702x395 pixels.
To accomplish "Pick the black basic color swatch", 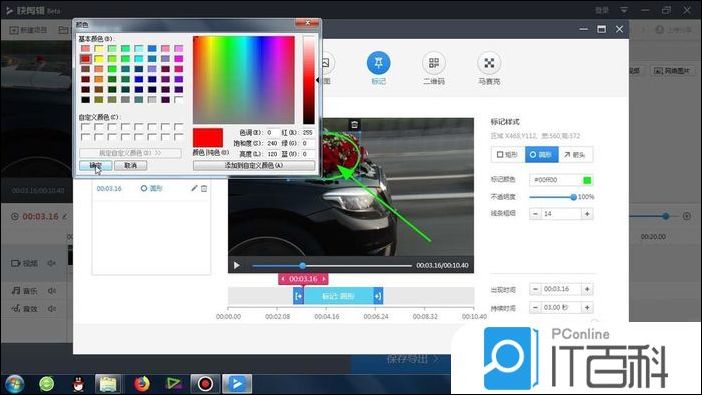I will click(85, 99).
